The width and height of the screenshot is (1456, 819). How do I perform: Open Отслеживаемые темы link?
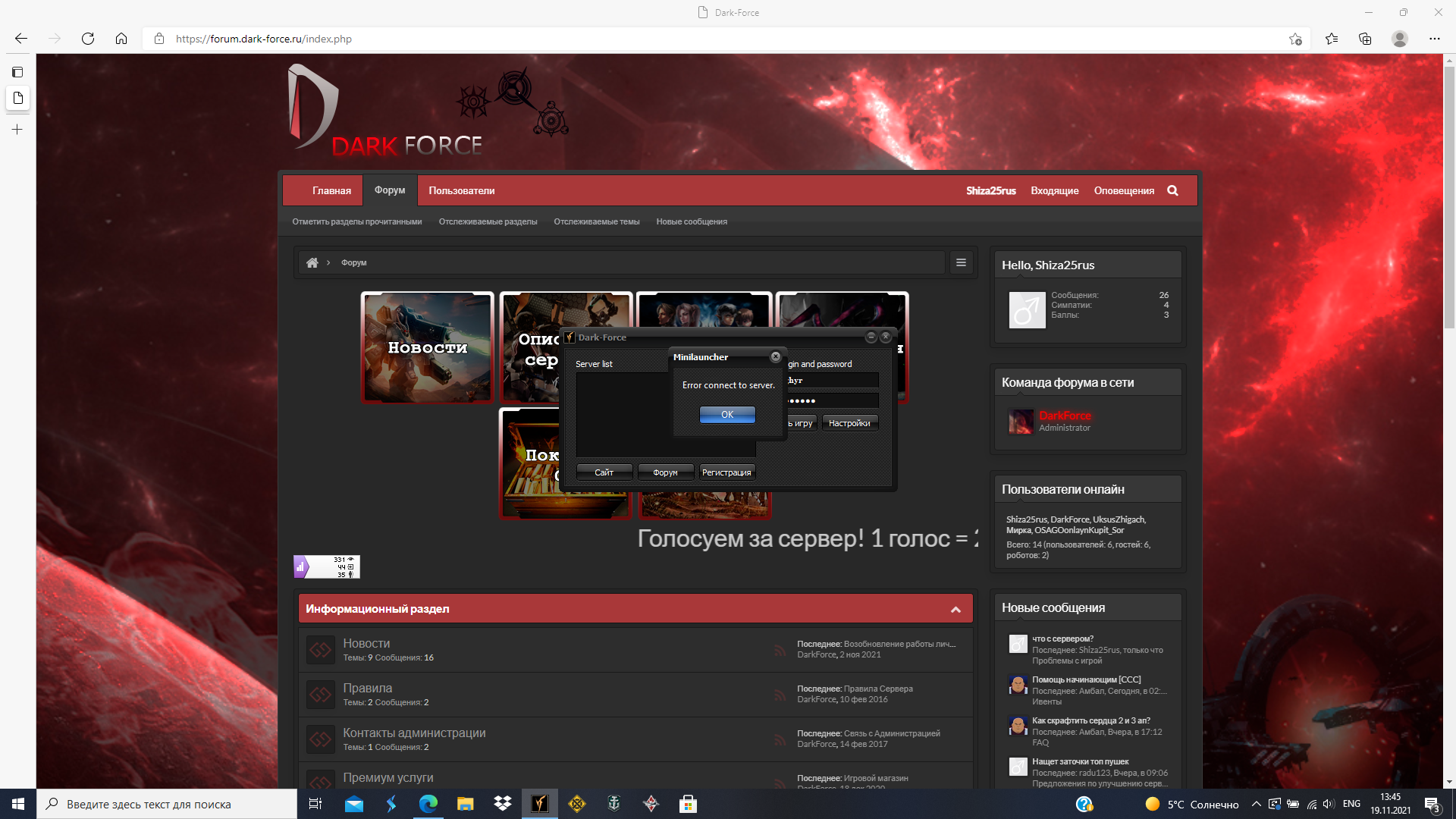pos(597,221)
